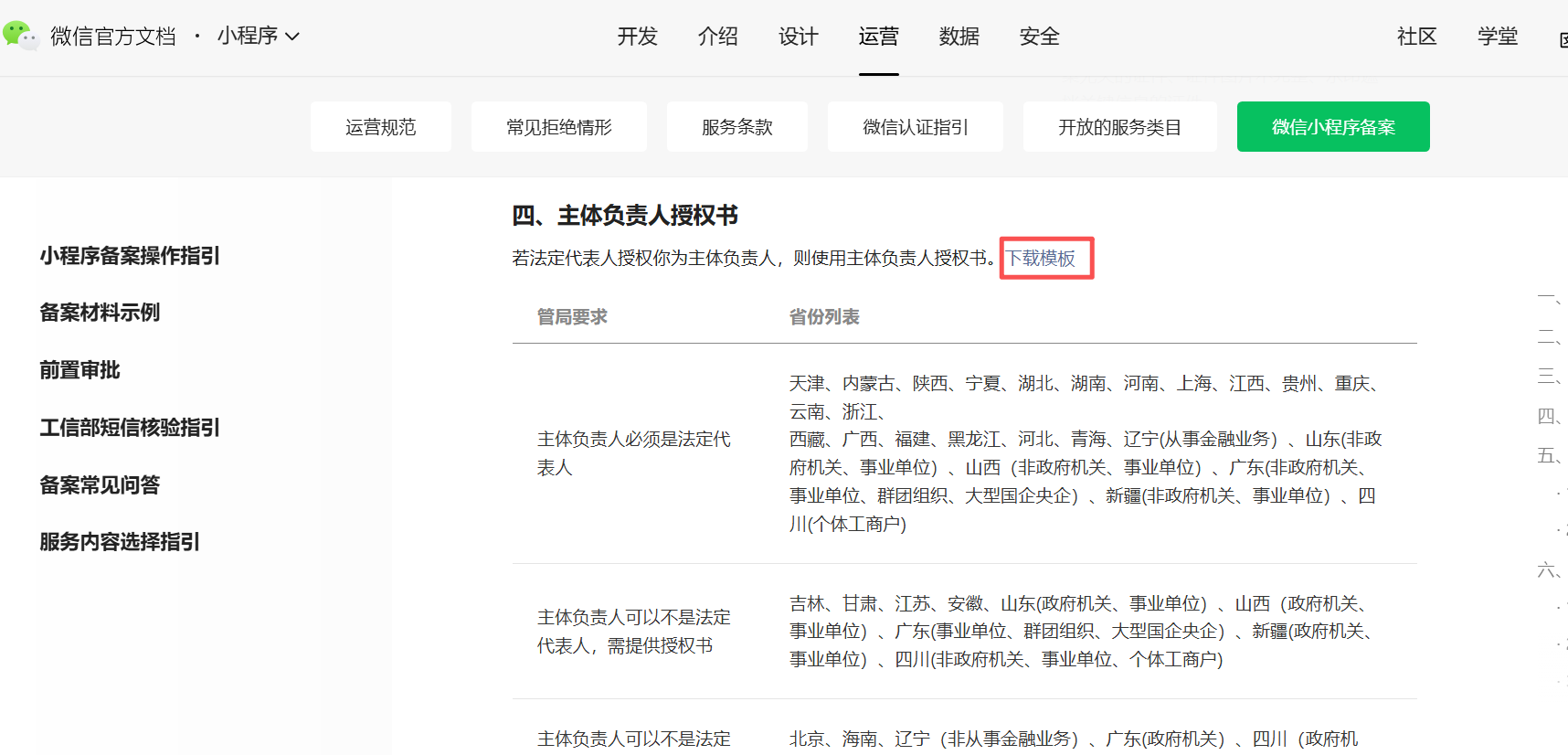Screen dimensions: 1568x755
Task: Jump to section 四 in right outline
Action: click(x=1549, y=417)
